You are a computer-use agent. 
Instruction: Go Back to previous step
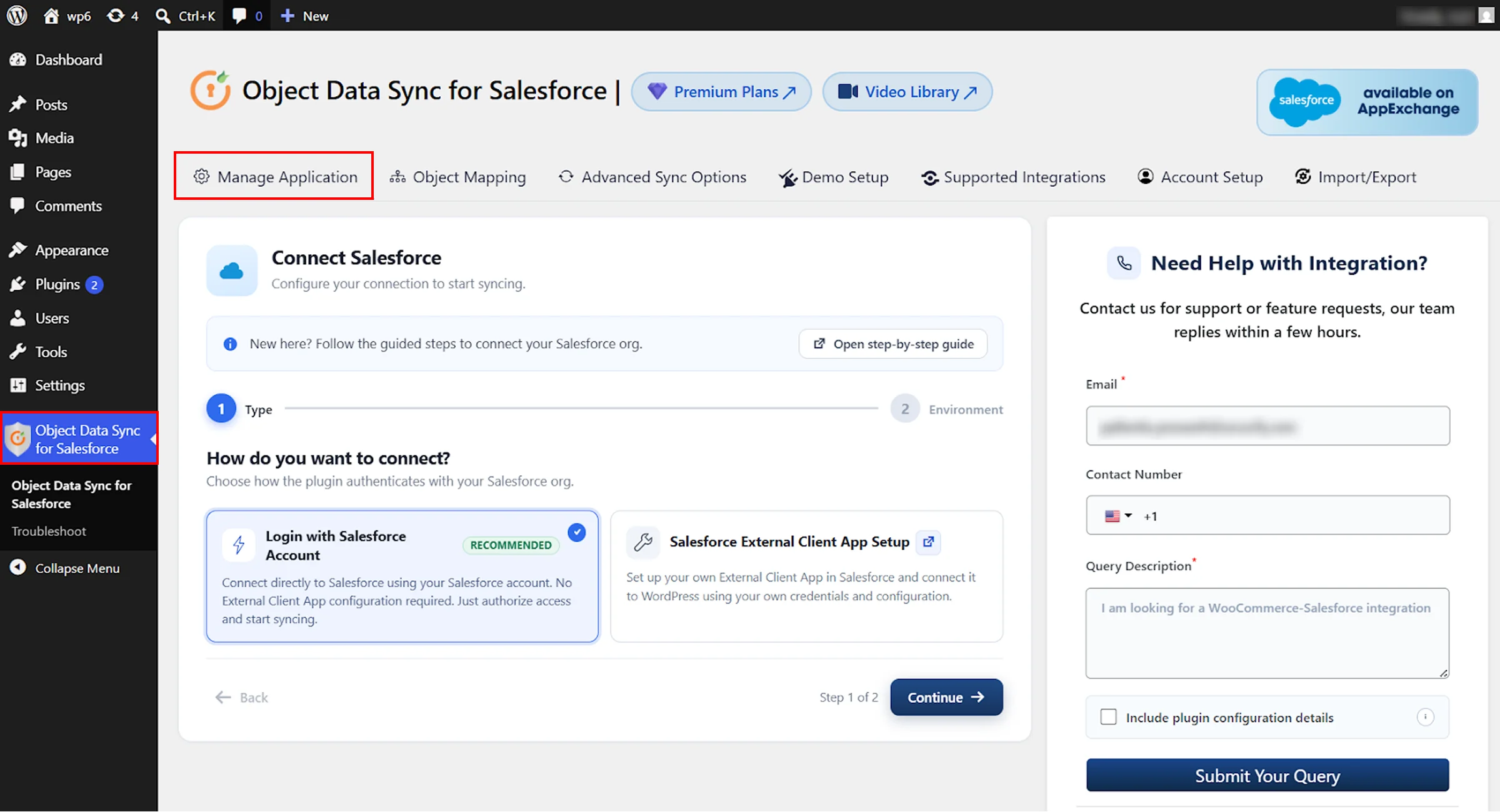[x=241, y=697]
